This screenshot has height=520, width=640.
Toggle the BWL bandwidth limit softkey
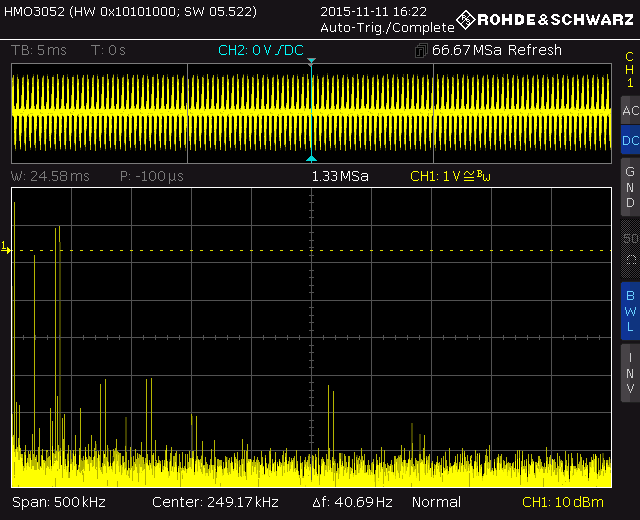click(629, 310)
